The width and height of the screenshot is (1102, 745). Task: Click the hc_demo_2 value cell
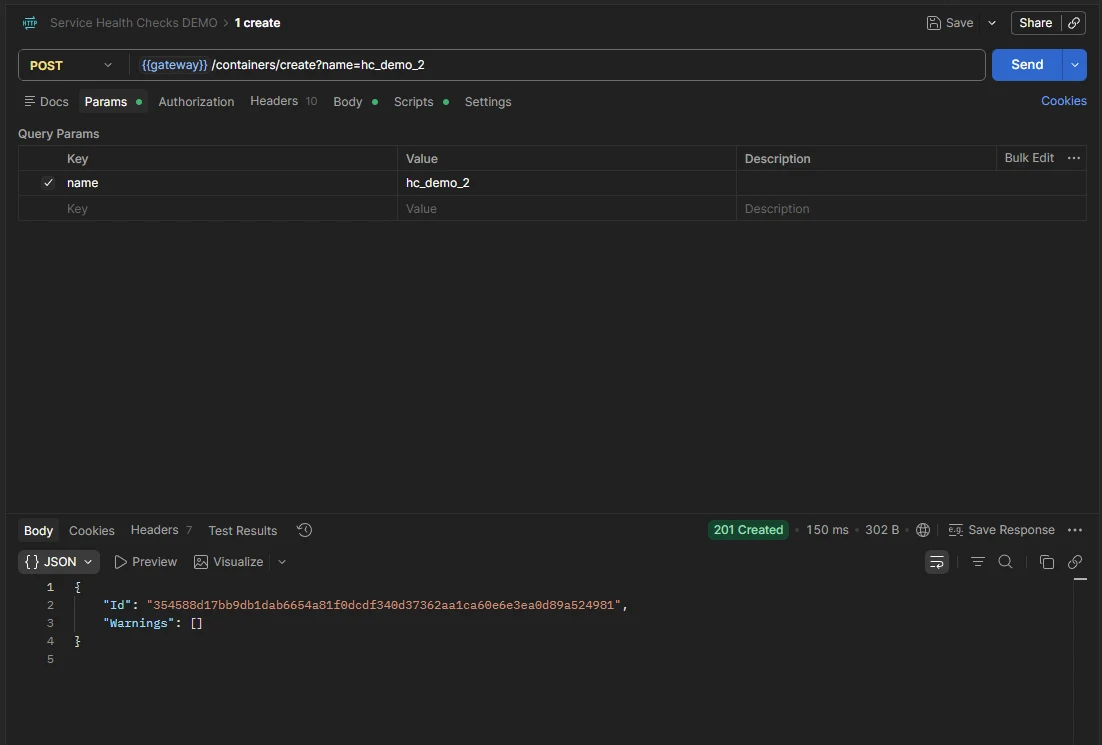point(566,183)
